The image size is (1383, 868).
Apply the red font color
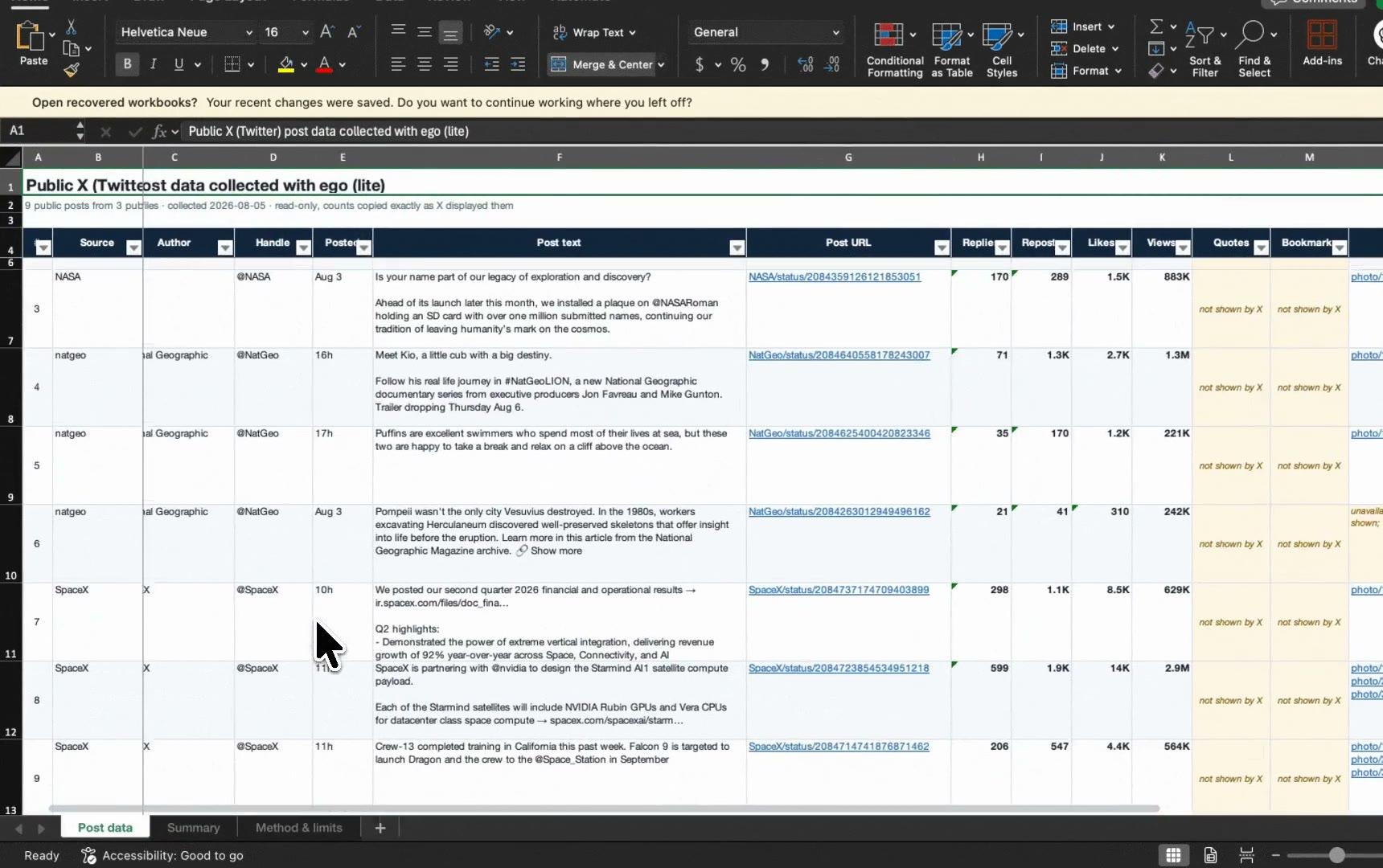(324, 64)
